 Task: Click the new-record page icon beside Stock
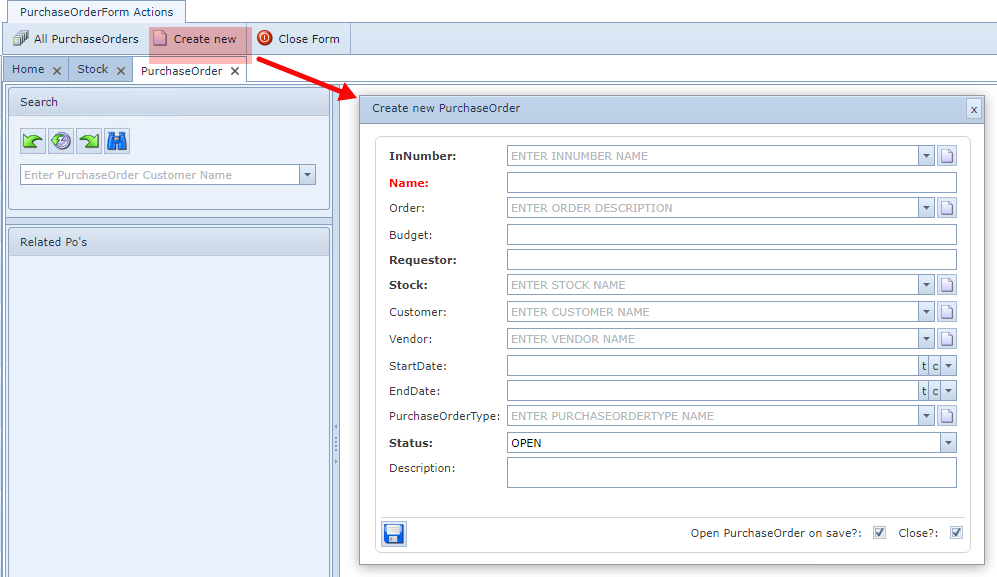pos(947,285)
